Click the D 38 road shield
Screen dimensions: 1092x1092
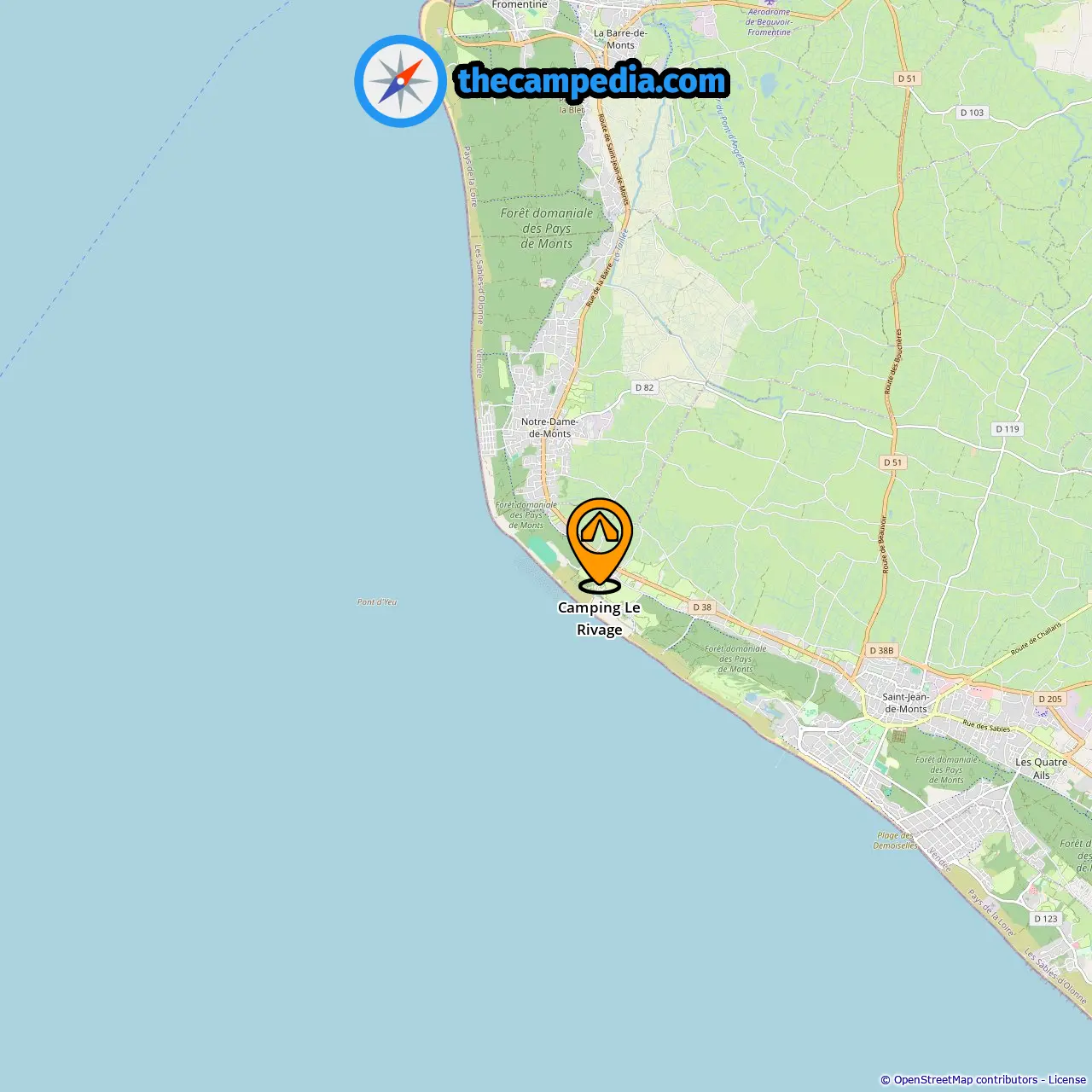(x=702, y=607)
